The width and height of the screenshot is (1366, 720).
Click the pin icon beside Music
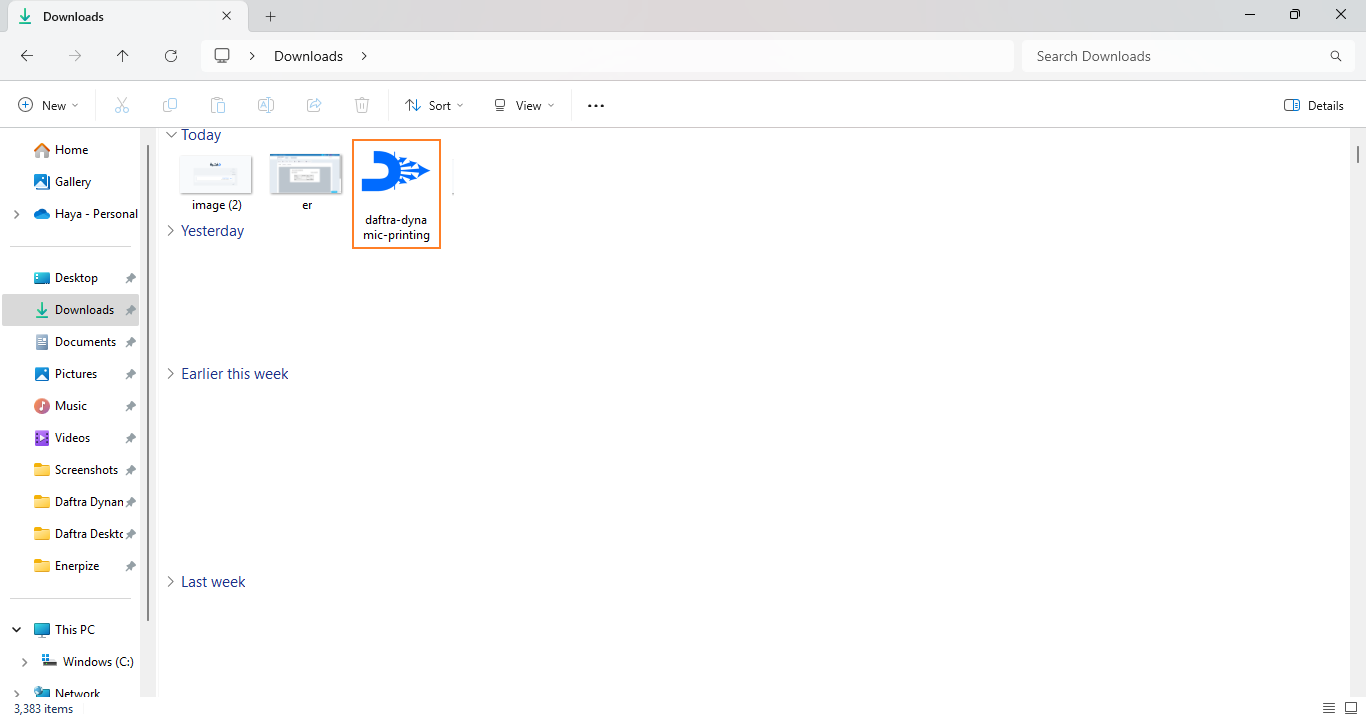[130, 406]
